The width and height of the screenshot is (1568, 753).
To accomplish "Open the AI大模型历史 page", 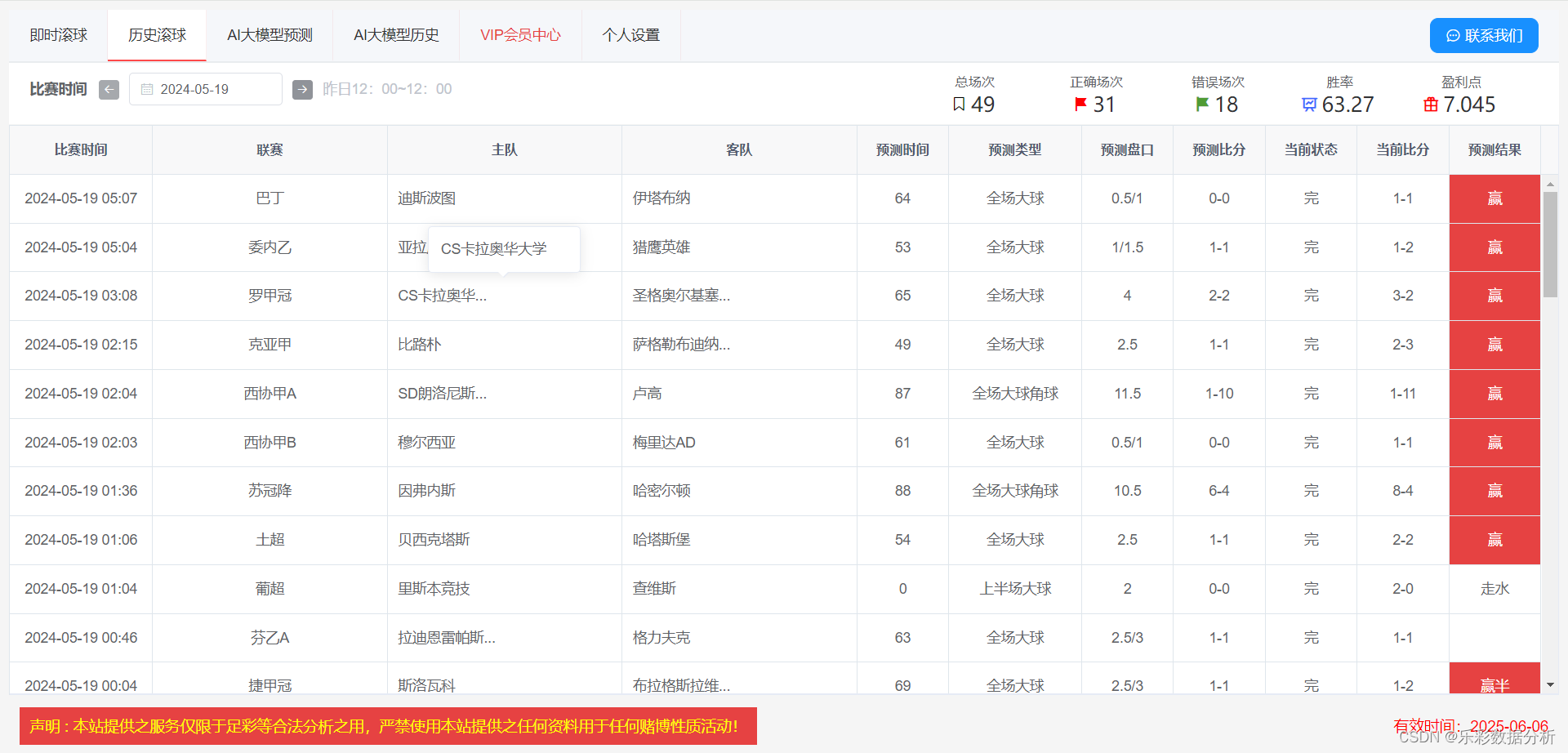I will tap(395, 35).
